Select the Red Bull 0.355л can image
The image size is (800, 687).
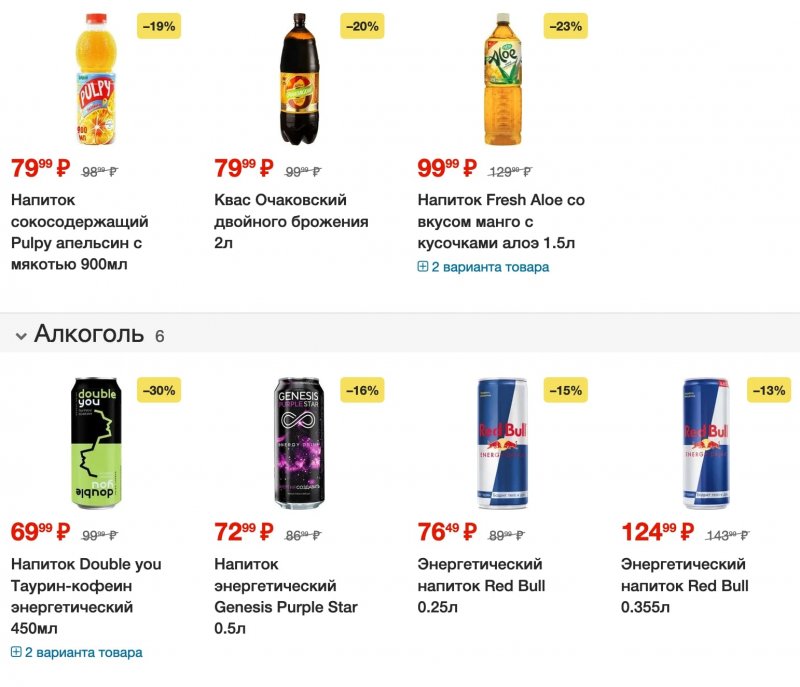coord(706,443)
